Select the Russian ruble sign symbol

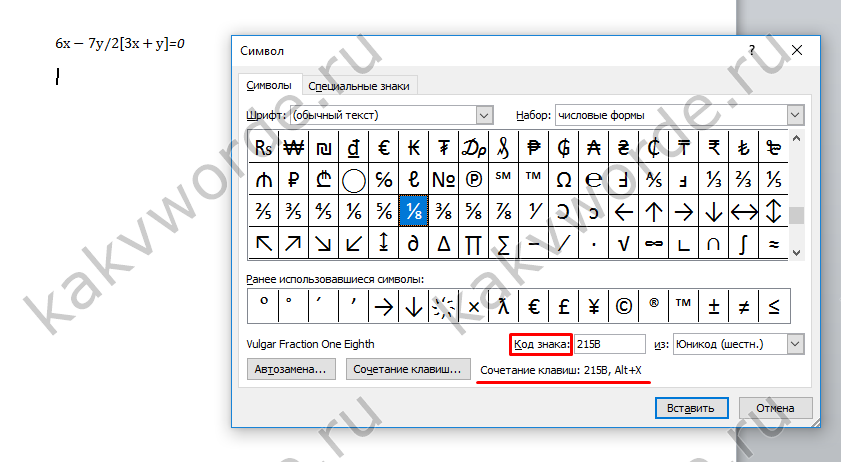(x=294, y=180)
